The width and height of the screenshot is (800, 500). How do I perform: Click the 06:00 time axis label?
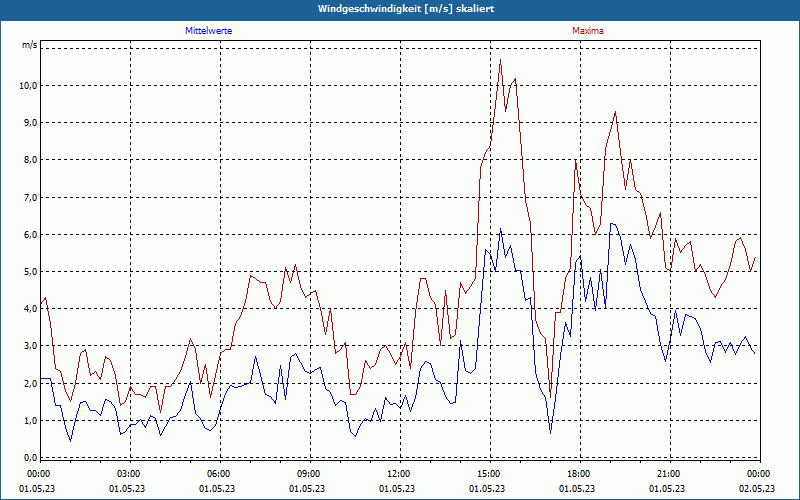pos(220,474)
